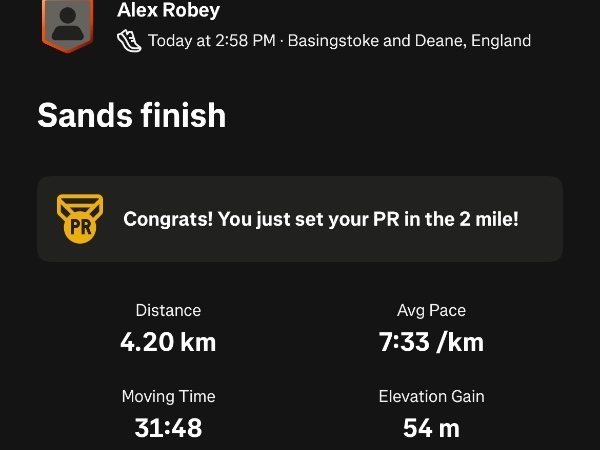Click the 'Today at 2:58 PM' timestamp

(x=211, y=41)
